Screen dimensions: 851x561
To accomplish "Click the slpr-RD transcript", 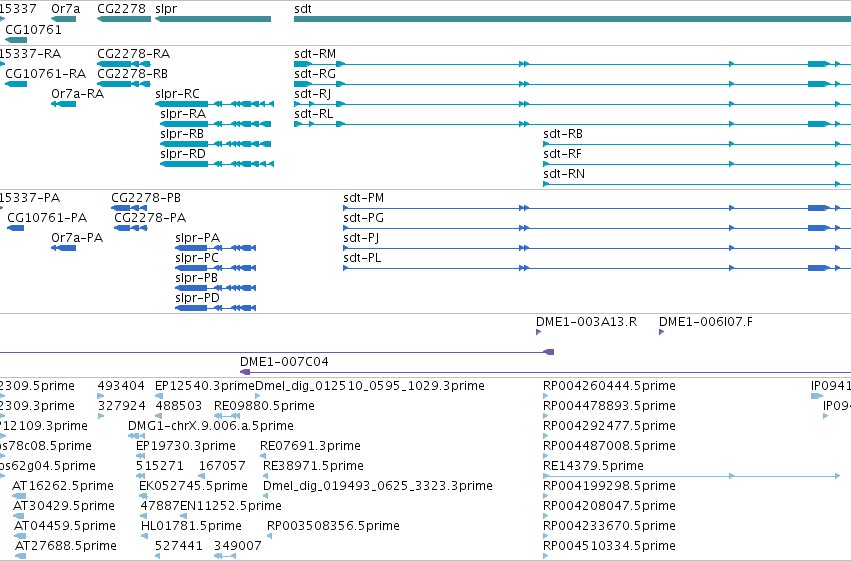I will 217,164.
